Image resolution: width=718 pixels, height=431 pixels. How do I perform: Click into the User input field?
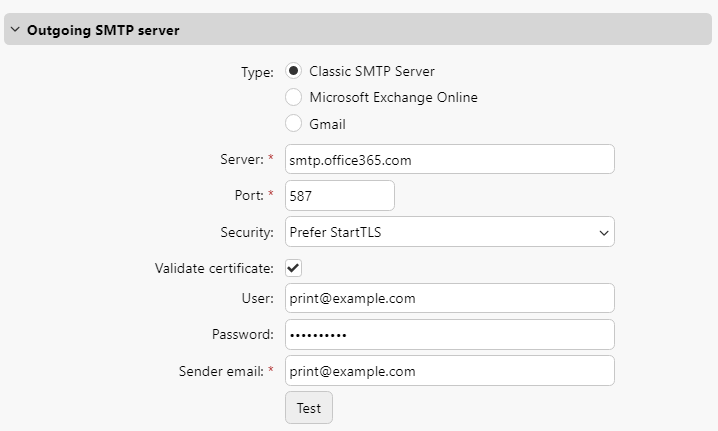[x=449, y=298]
